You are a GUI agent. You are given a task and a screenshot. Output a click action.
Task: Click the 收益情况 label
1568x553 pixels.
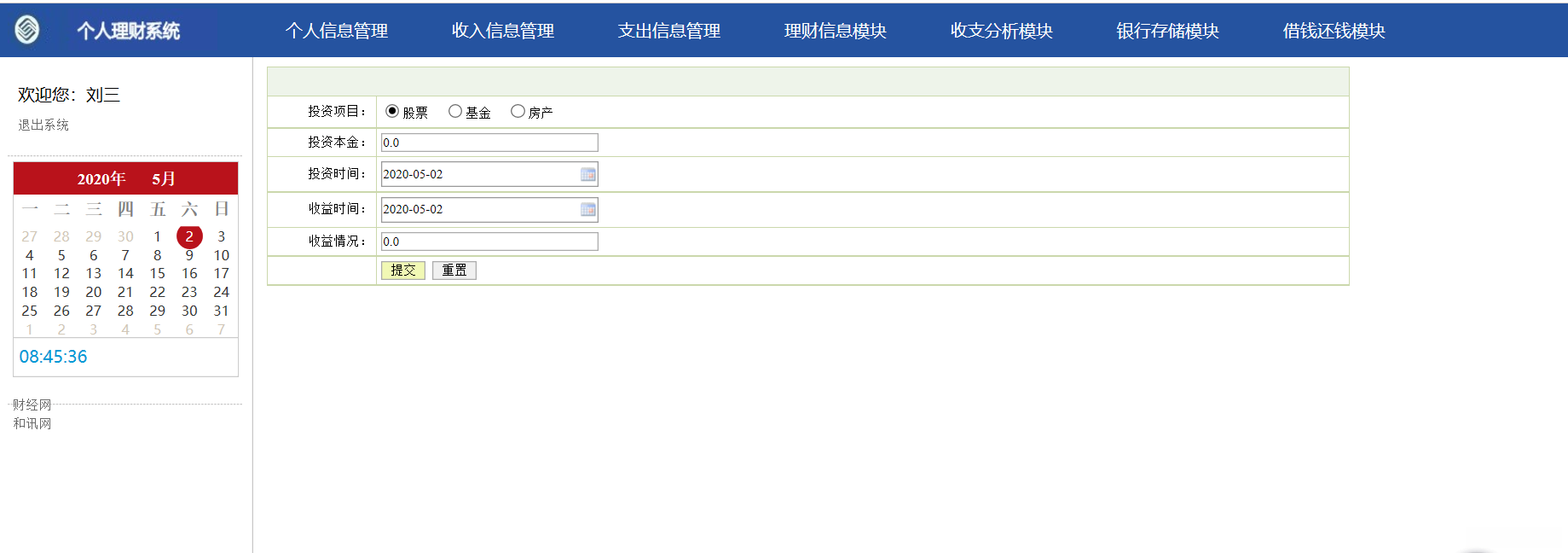337,242
